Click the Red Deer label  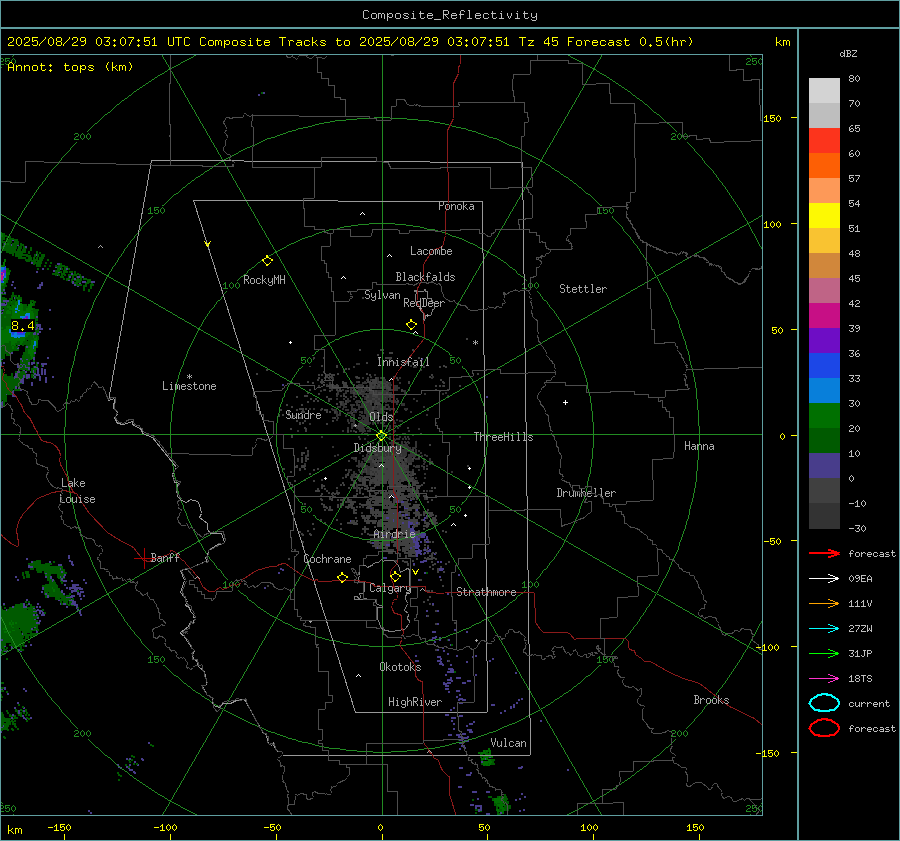424,303
